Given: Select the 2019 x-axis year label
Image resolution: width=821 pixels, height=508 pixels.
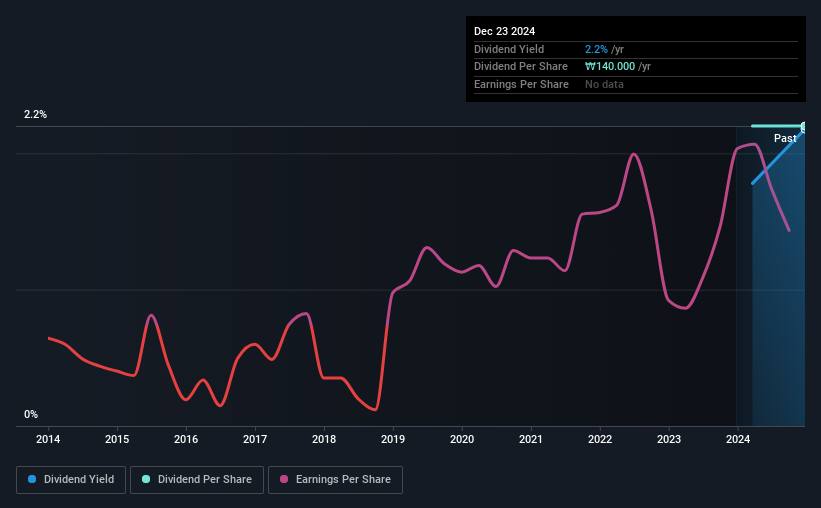Looking at the screenshot, I should 393,439.
